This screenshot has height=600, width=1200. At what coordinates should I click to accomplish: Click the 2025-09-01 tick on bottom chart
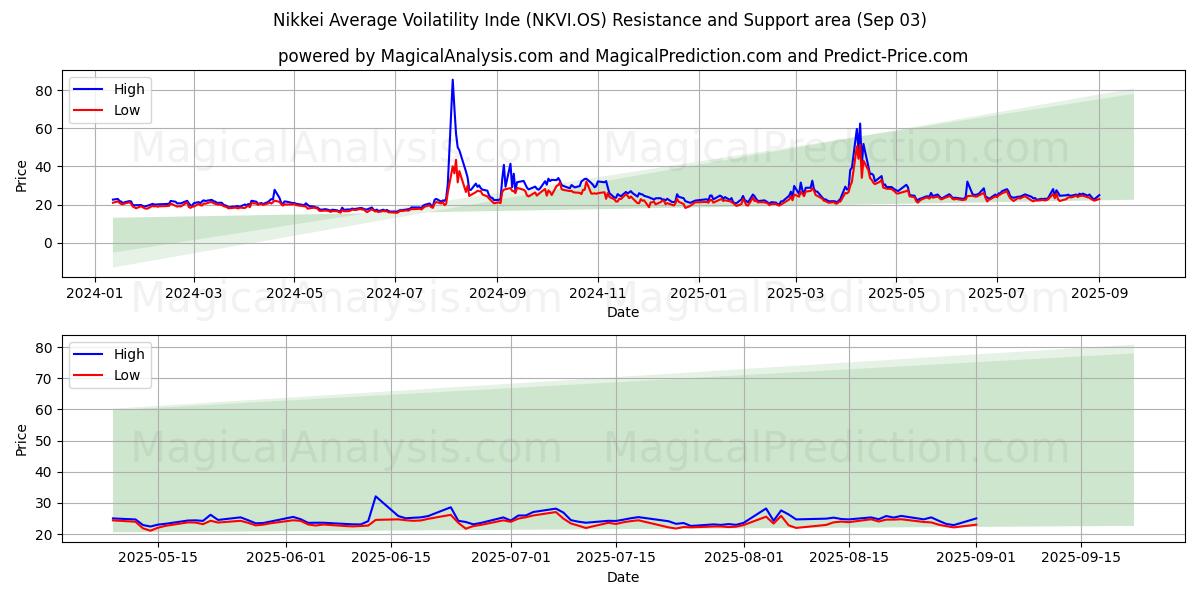tap(976, 559)
